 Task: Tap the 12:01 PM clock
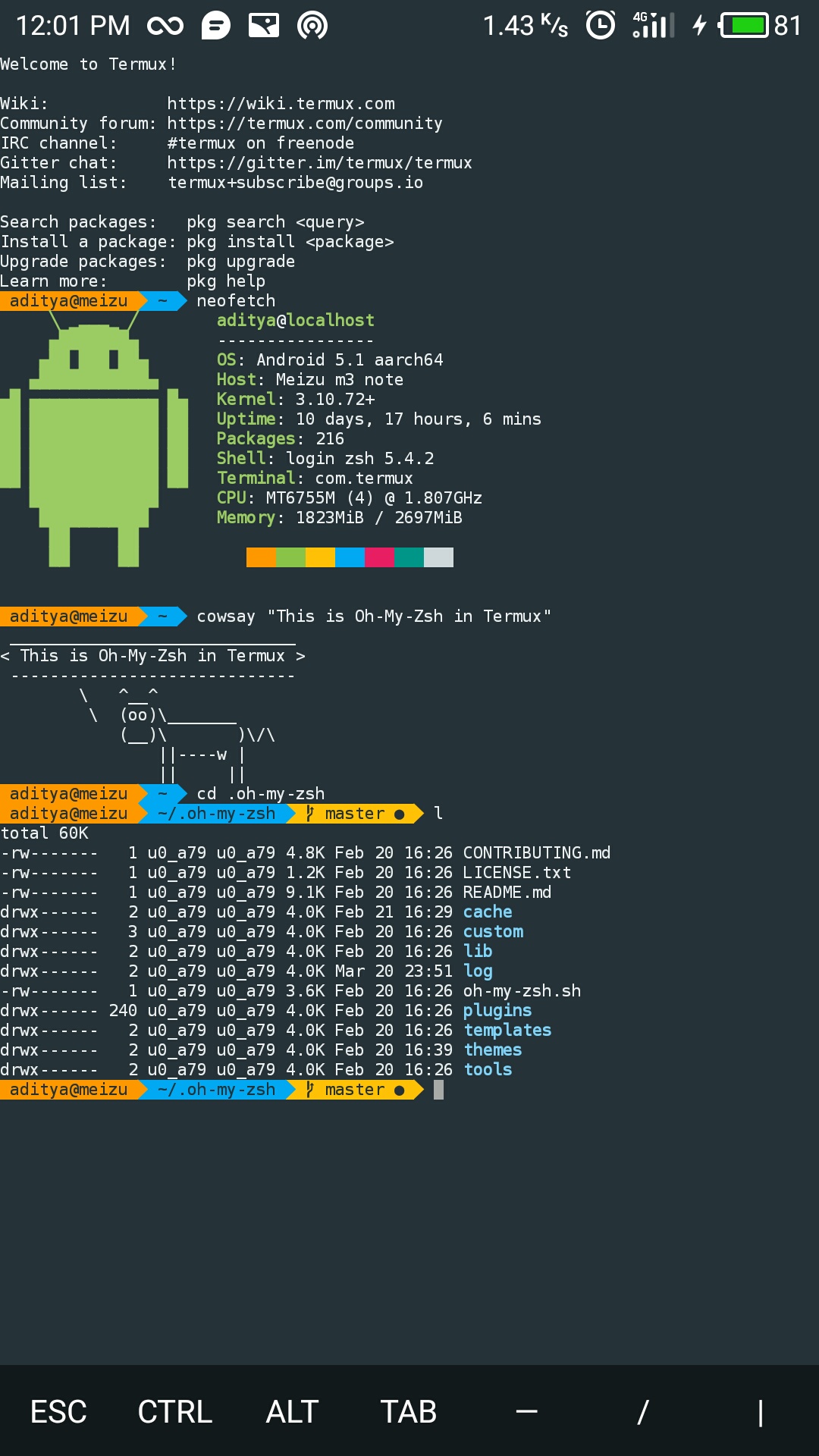74,26
